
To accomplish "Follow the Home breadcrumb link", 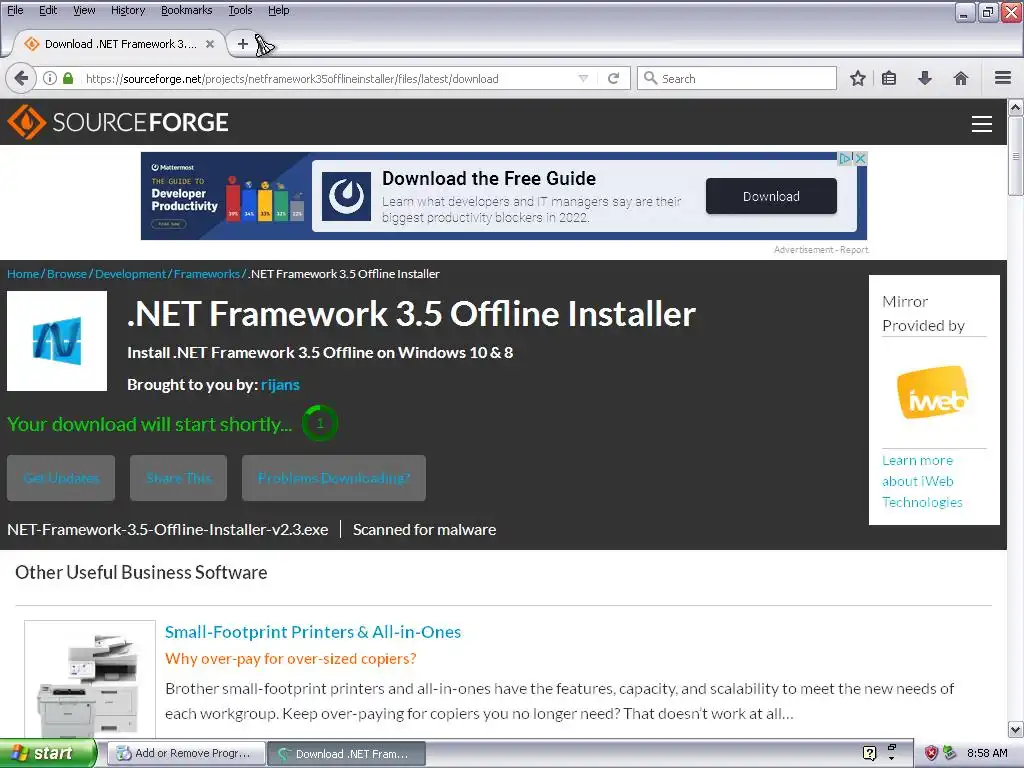I will coord(23,274).
